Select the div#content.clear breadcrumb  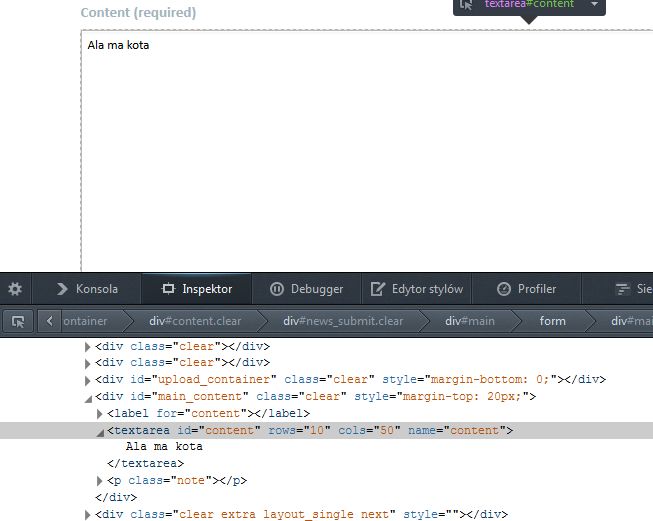coord(195,321)
